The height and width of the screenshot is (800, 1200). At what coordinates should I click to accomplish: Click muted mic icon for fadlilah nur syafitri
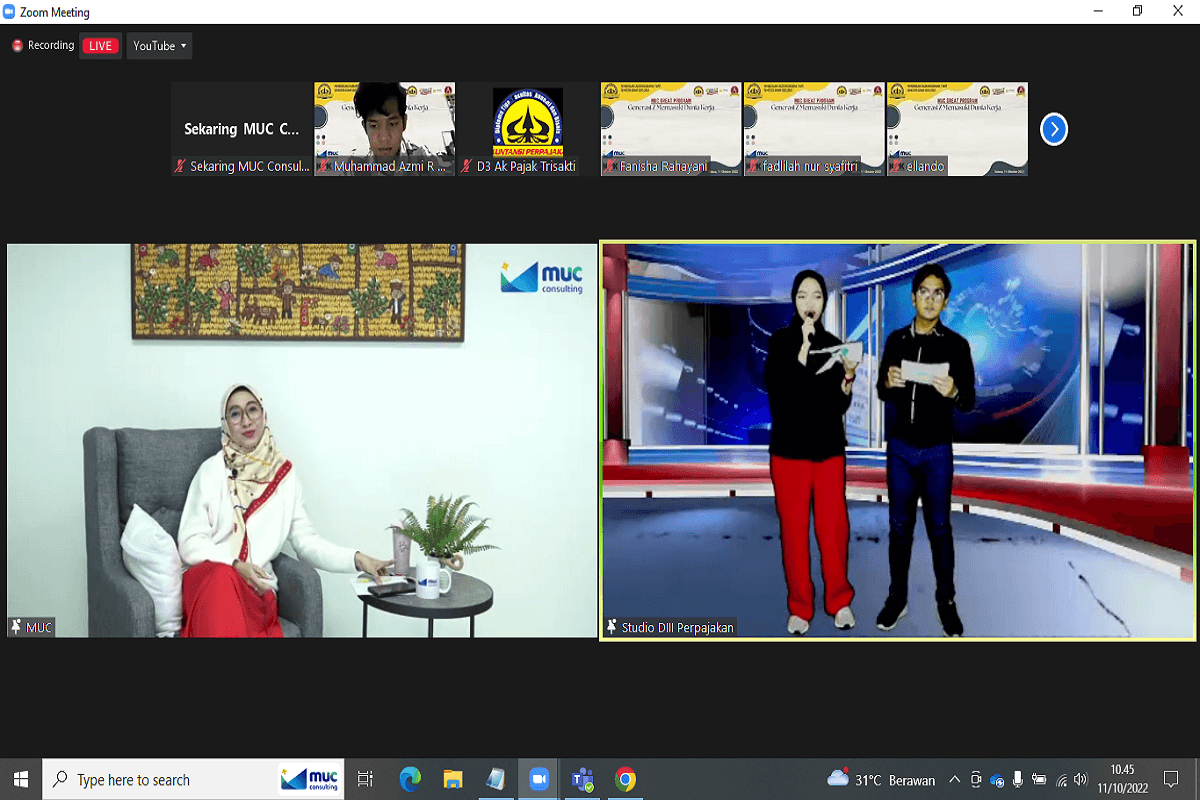point(753,166)
